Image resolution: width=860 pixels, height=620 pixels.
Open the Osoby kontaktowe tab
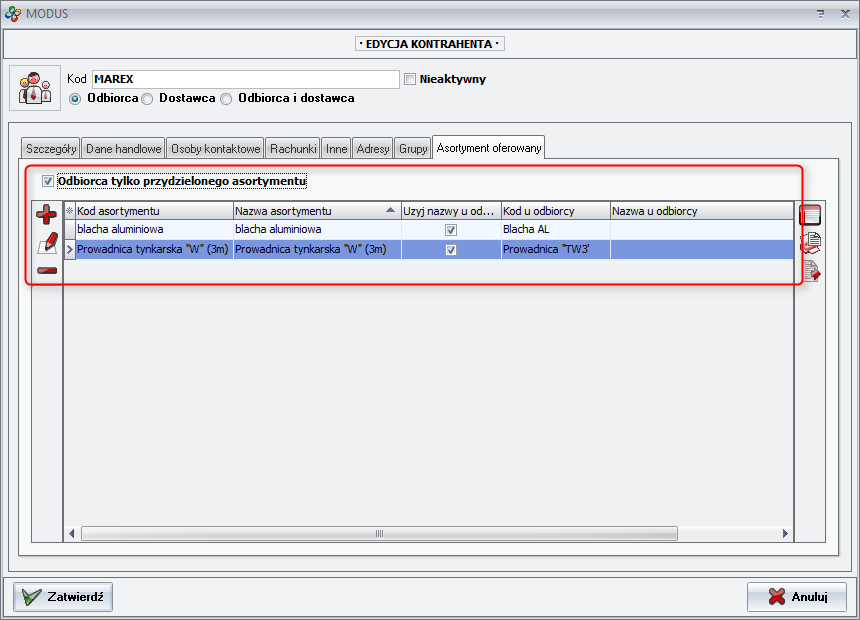click(215, 149)
